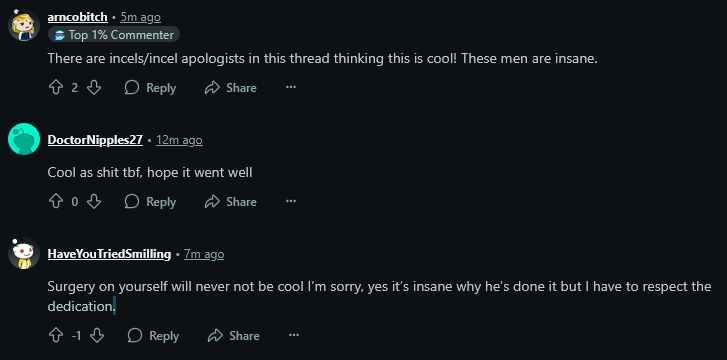Open the three-dot menu under DoctorNipples27's comment

(x=291, y=201)
